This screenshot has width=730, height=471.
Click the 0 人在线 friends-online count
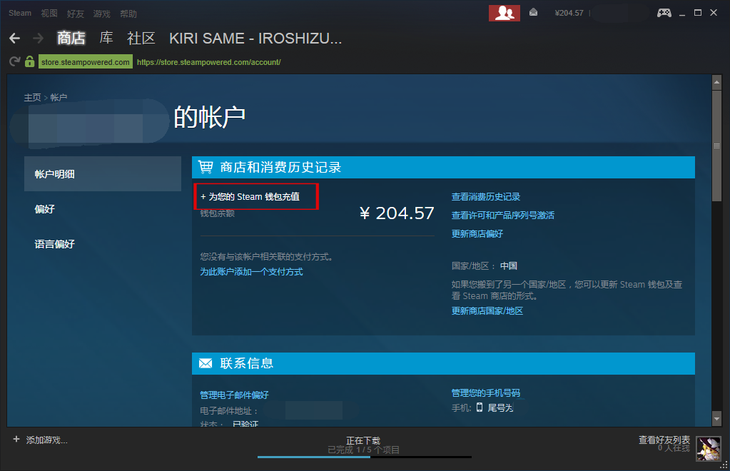click(x=674, y=448)
